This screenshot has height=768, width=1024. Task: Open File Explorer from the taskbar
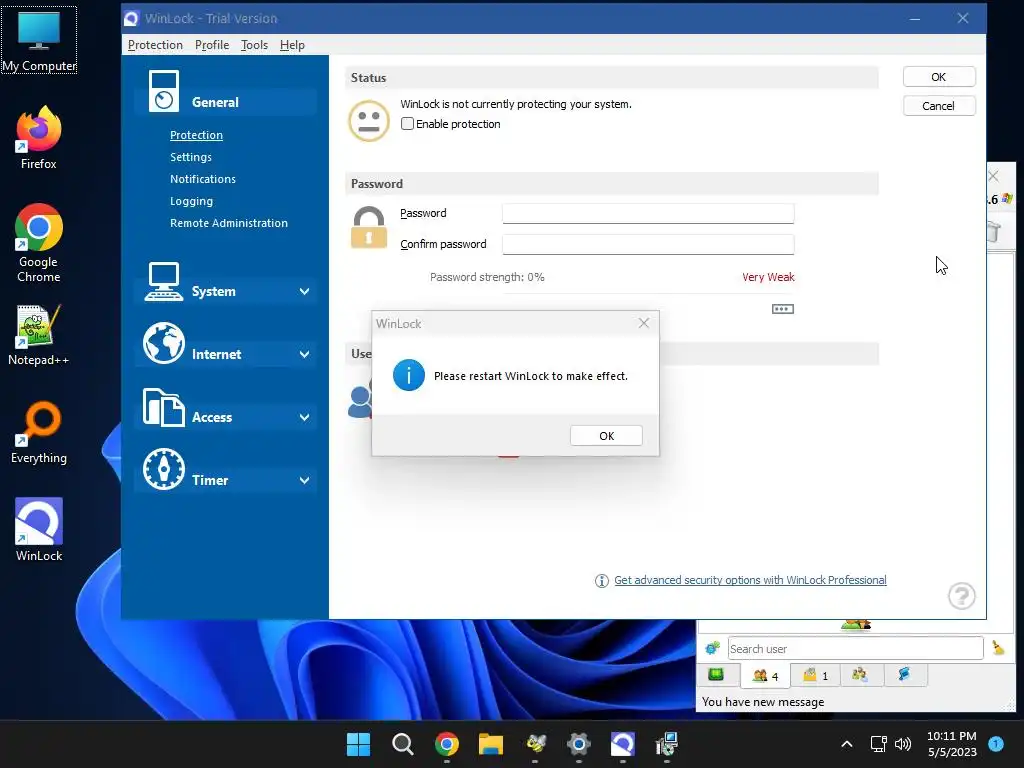490,744
